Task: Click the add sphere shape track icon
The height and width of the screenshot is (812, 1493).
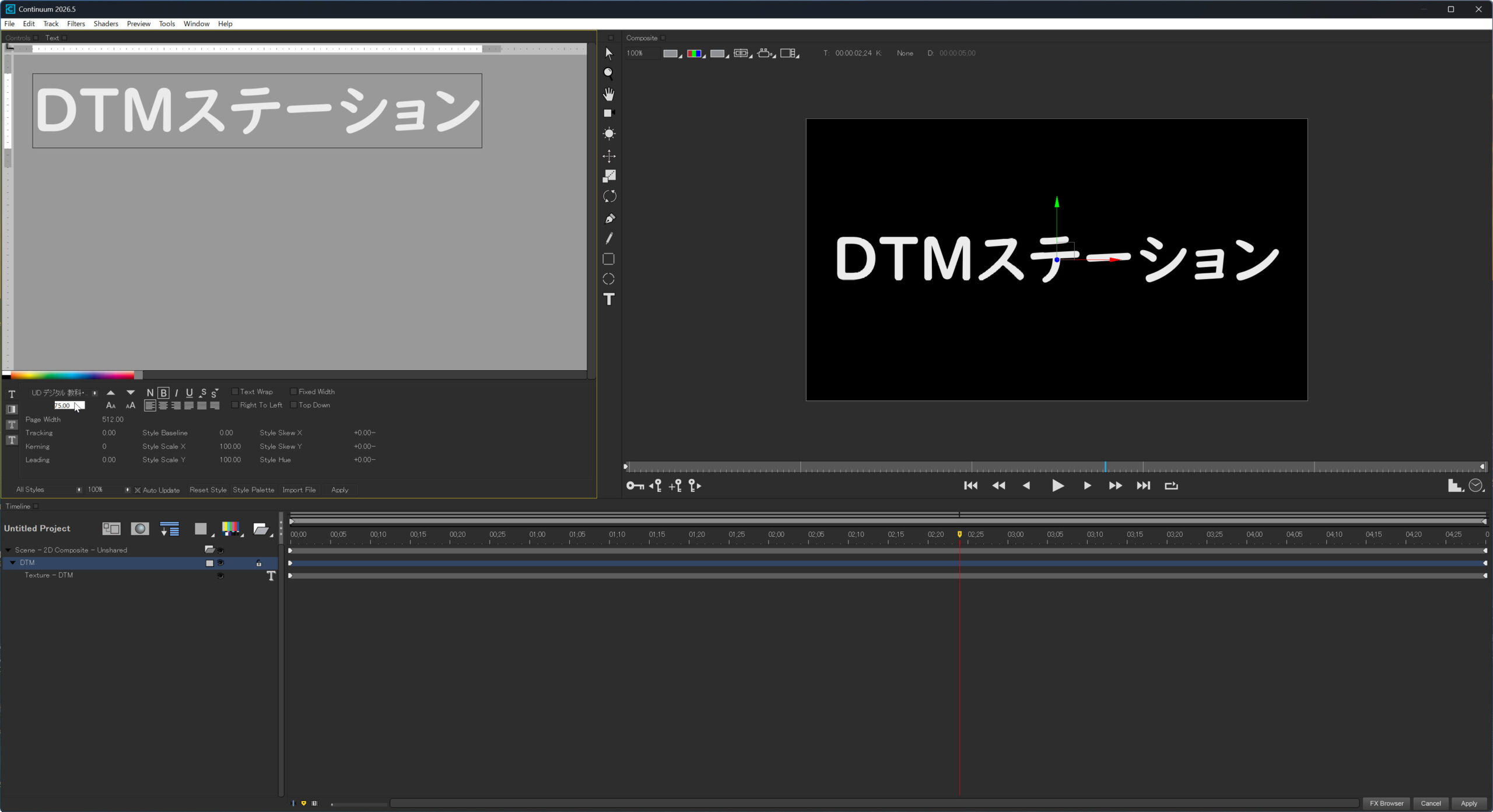Action: [139, 529]
